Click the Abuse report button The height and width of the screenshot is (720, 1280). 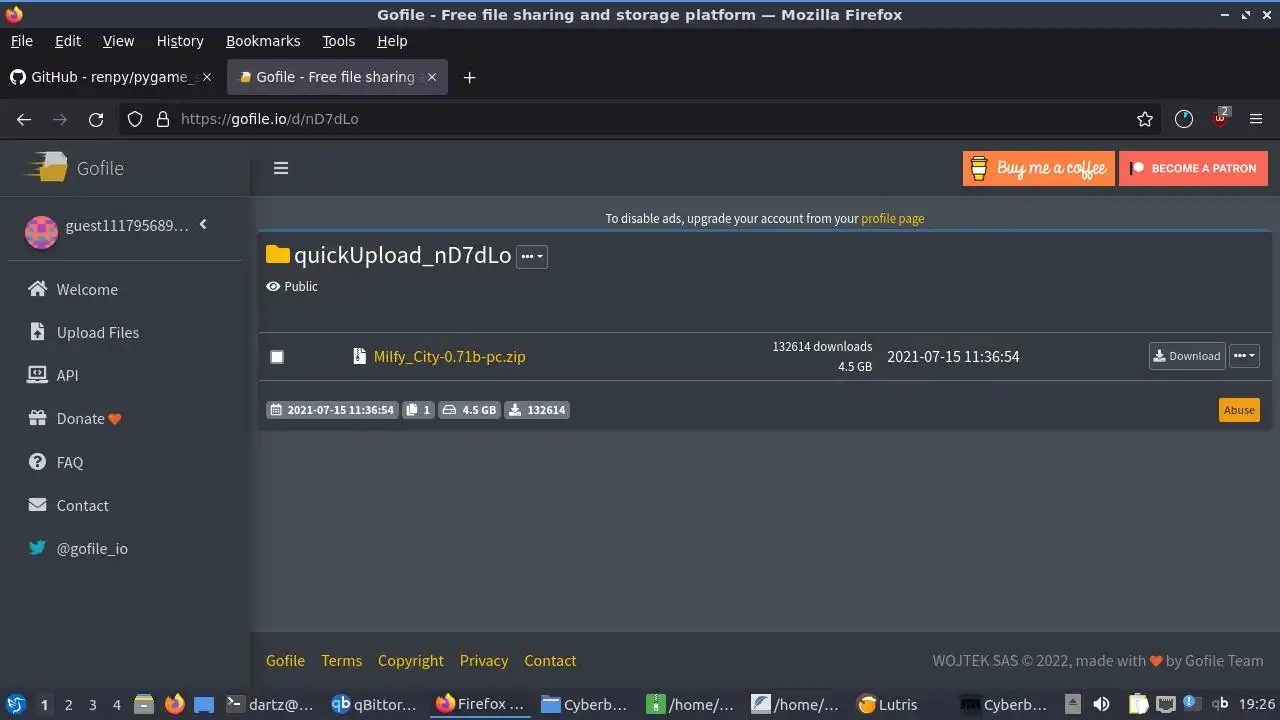[x=1239, y=410]
